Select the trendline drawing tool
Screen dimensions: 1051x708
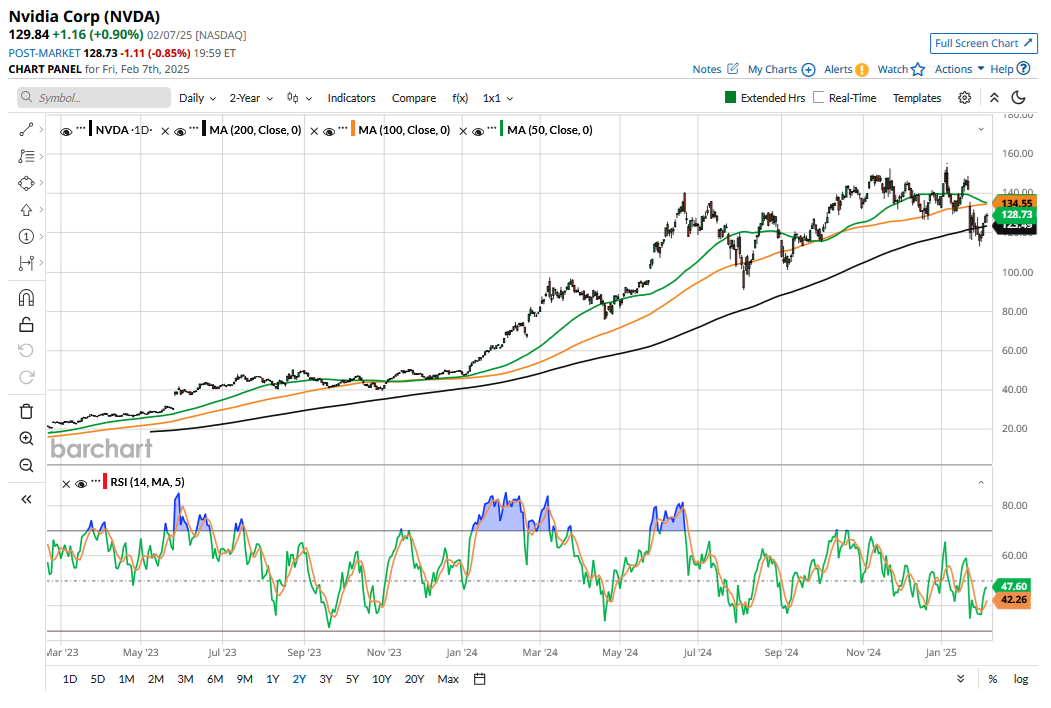pyautogui.click(x=26, y=128)
